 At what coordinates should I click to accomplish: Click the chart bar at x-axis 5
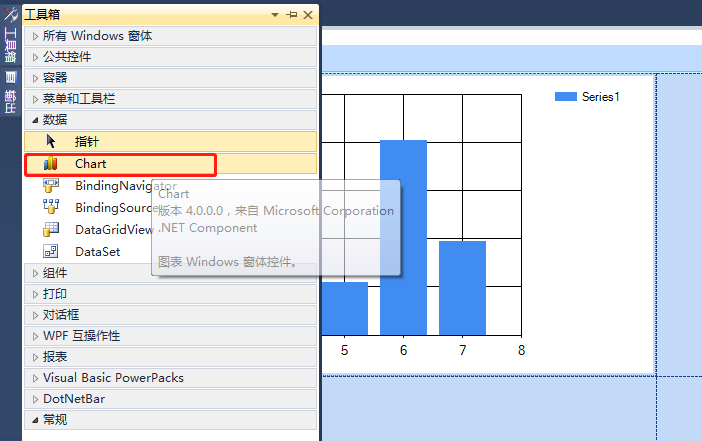[345, 308]
